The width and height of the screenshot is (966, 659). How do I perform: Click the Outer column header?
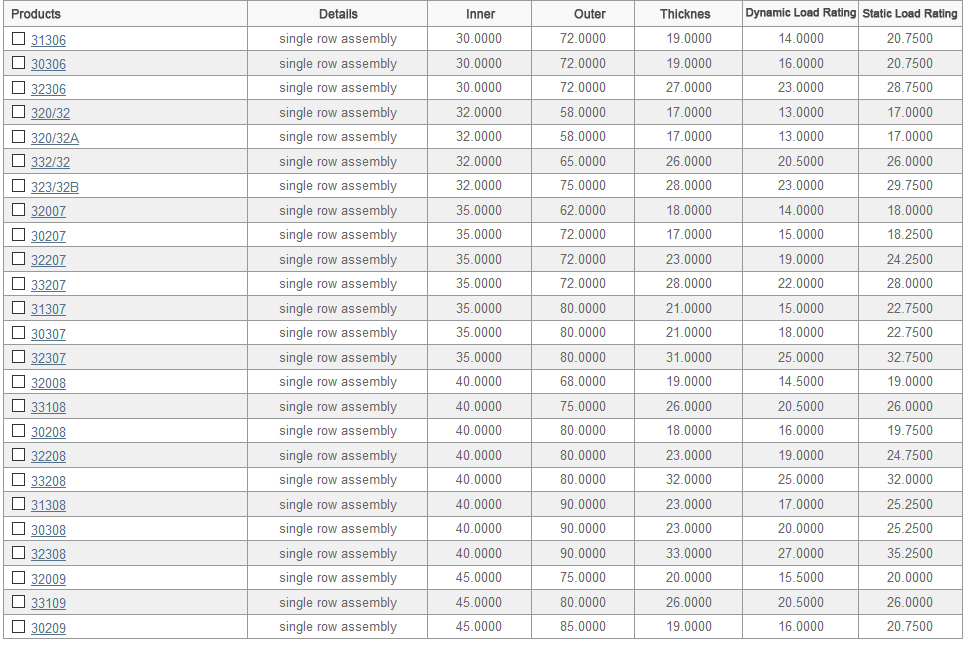[589, 14]
